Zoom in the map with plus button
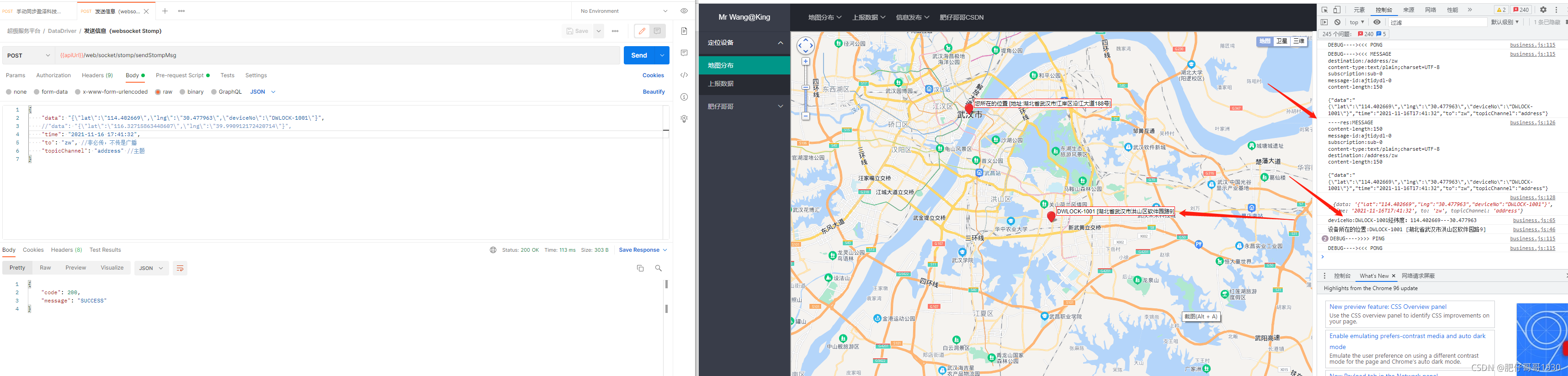This screenshot has height=376, width=1568. (x=805, y=62)
